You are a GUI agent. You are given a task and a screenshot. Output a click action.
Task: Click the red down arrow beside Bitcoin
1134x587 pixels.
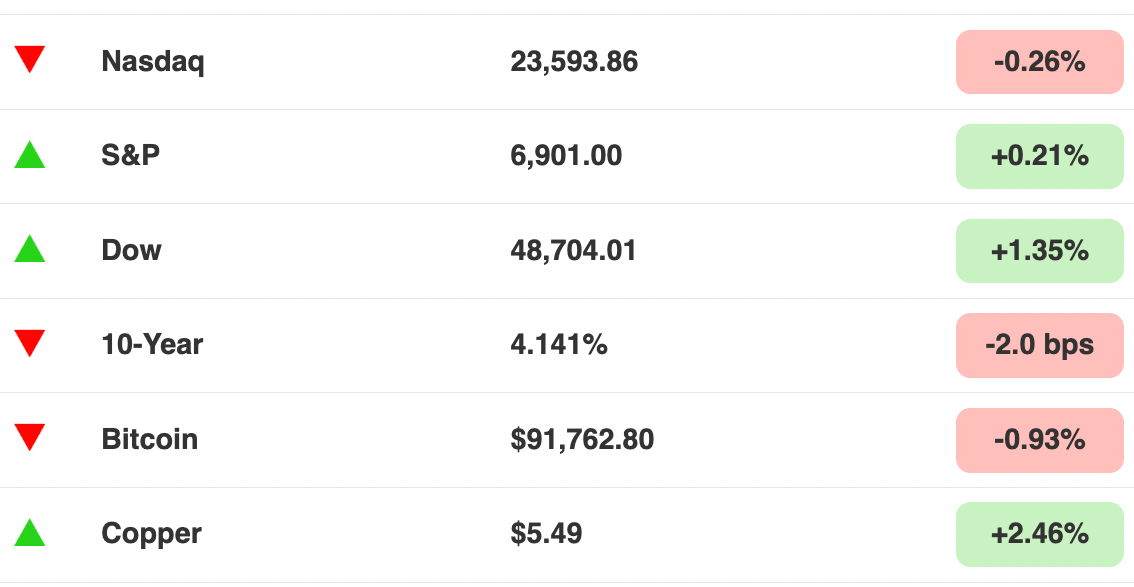pyautogui.click(x=30, y=437)
